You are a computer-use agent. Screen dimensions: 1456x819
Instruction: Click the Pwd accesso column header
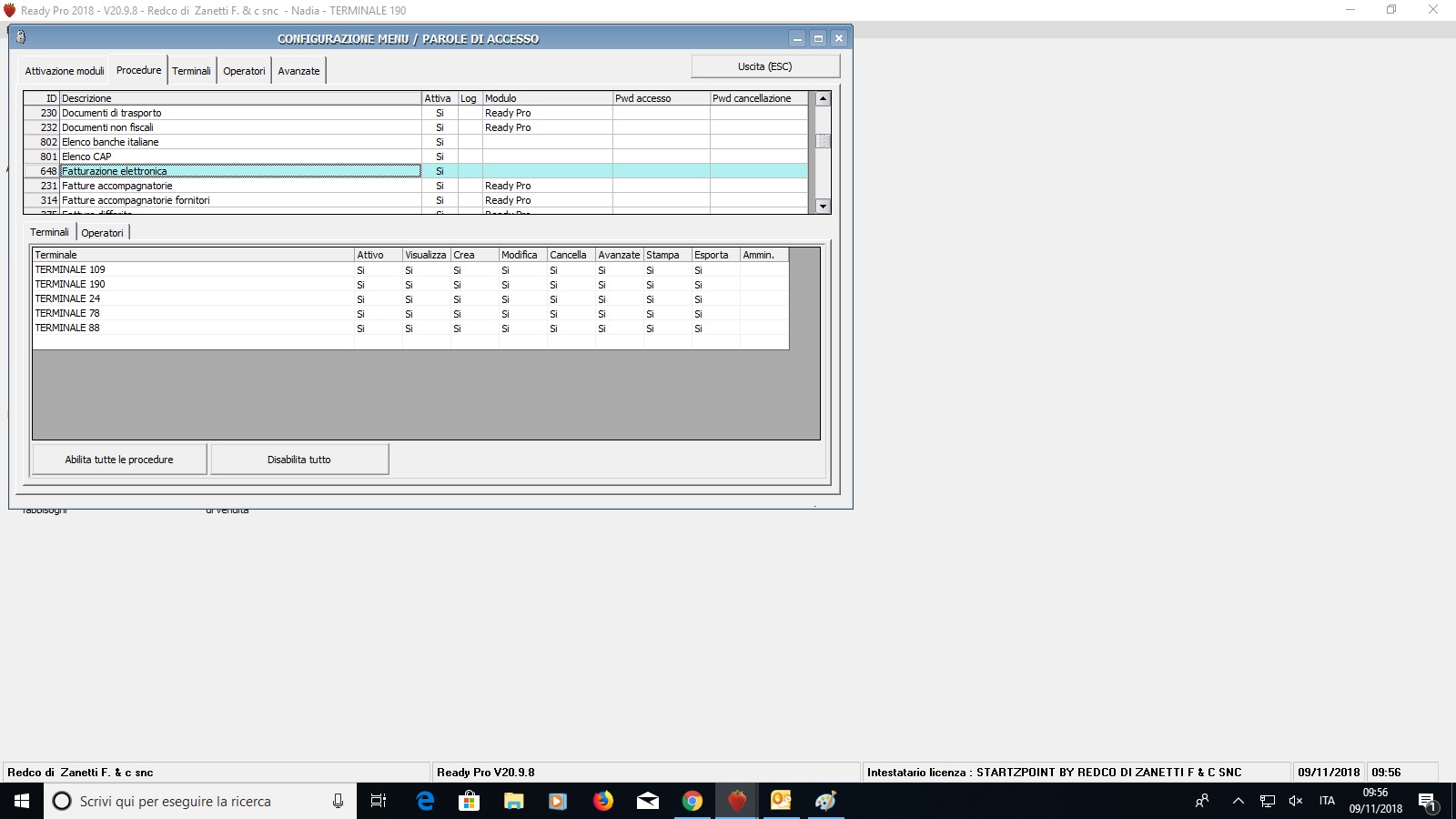661,98
